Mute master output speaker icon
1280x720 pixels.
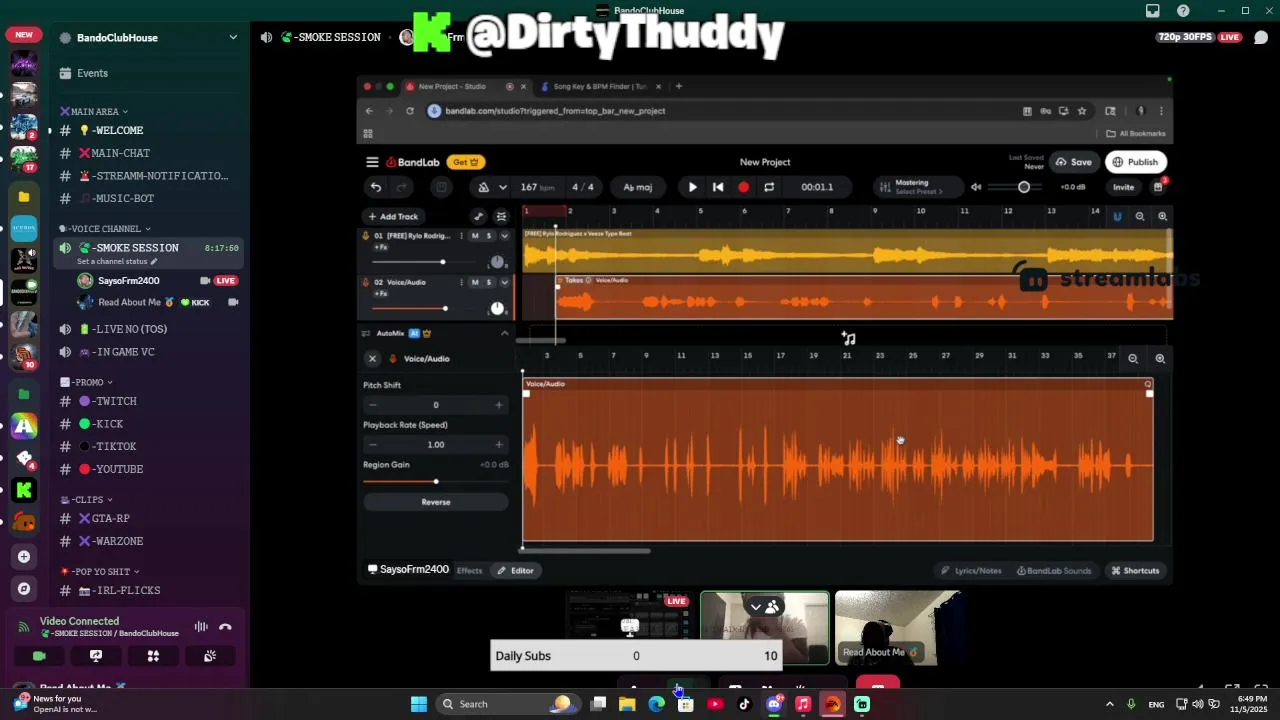click(976, 187)
